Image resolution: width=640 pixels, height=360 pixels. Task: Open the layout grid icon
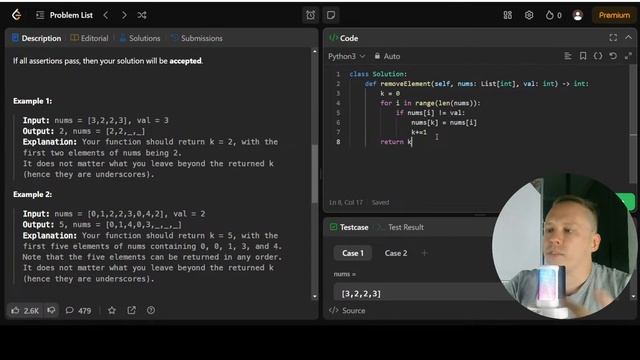[x=507, y=15]
